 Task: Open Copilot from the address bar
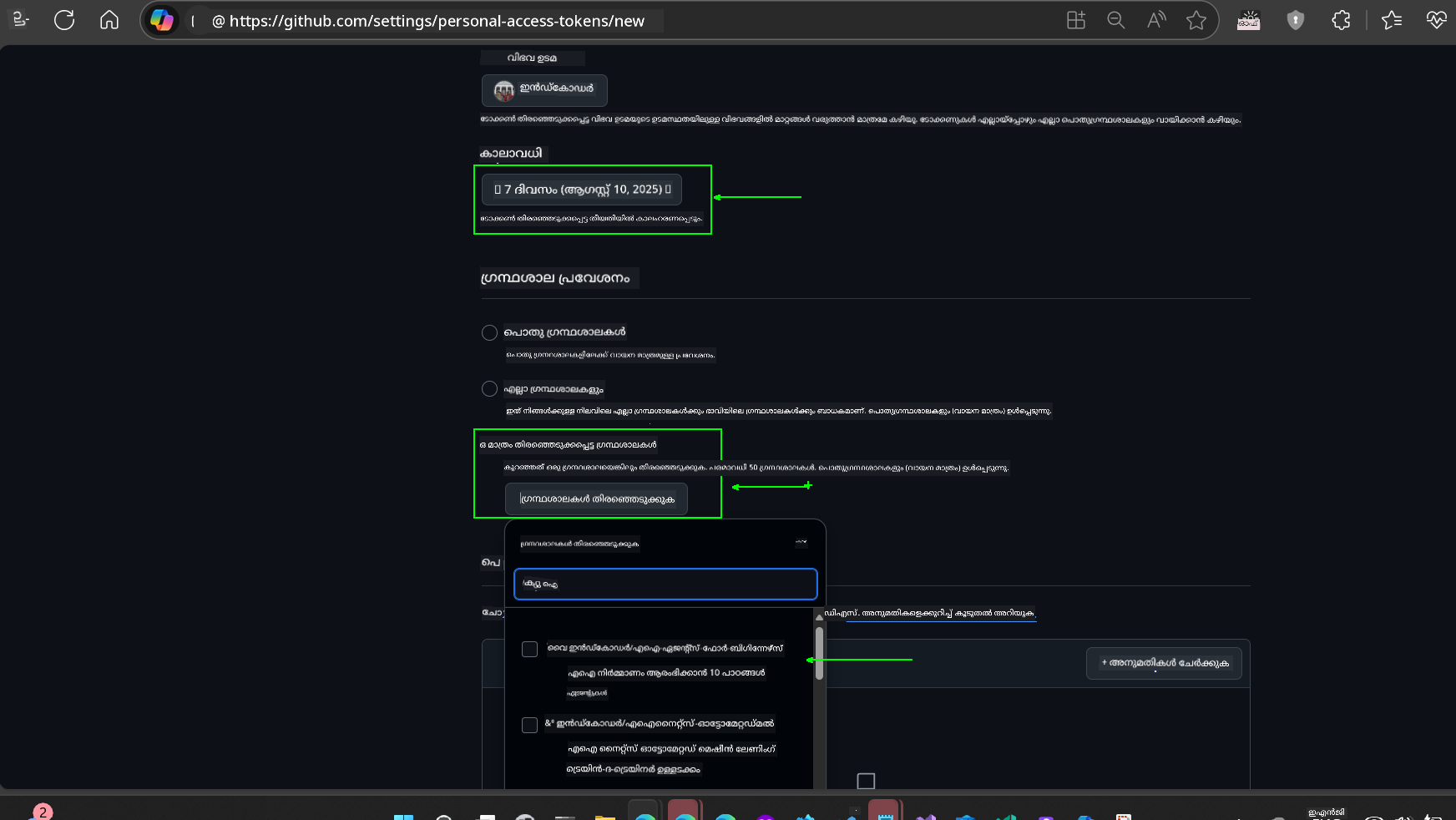(161, 20)
